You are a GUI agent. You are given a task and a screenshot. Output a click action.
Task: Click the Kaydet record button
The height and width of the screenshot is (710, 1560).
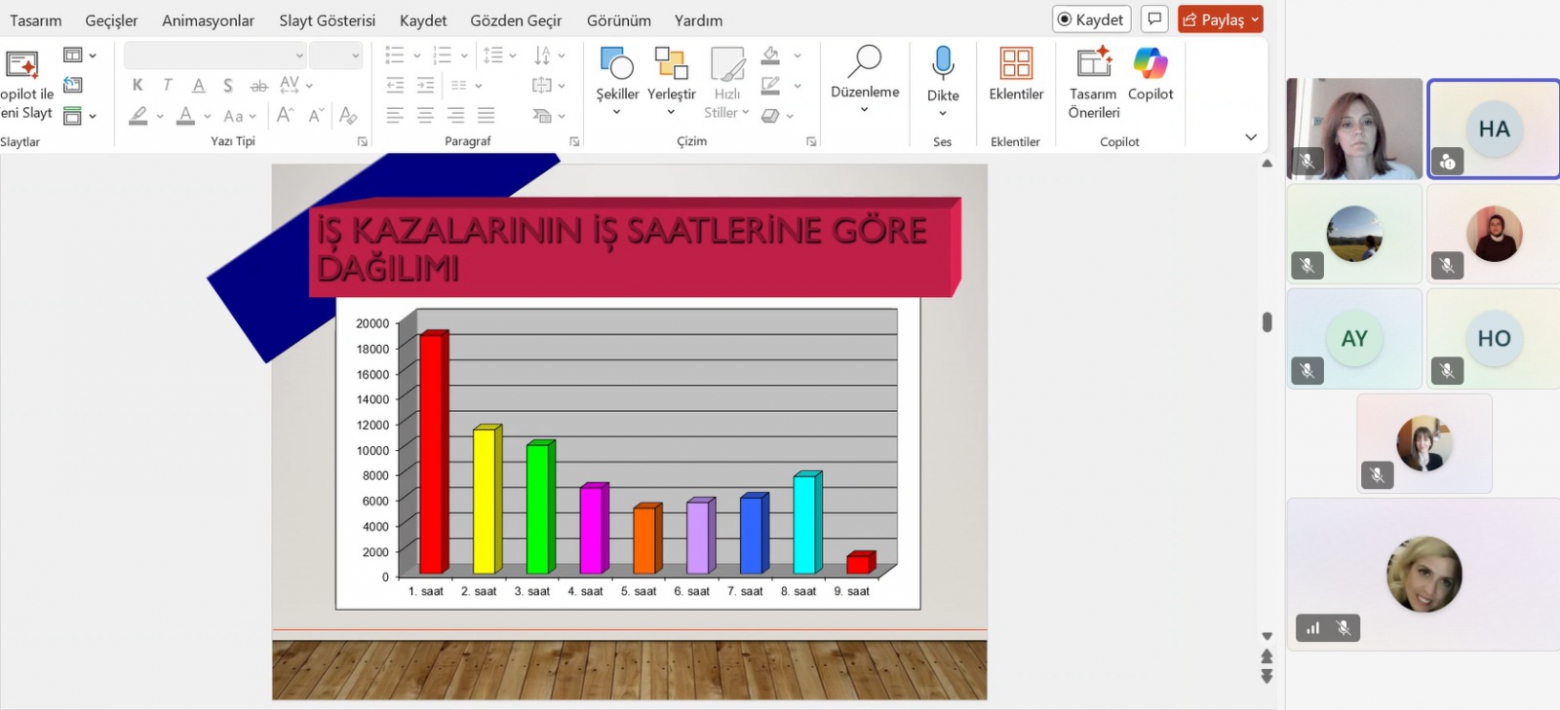(1091, 20)
